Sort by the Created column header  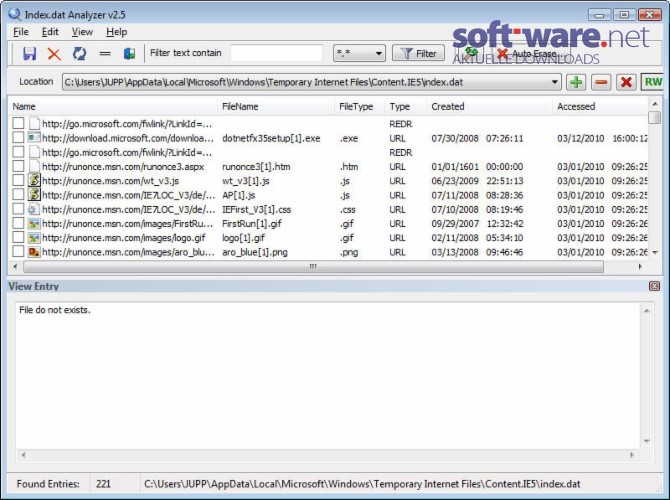[489, 106]
